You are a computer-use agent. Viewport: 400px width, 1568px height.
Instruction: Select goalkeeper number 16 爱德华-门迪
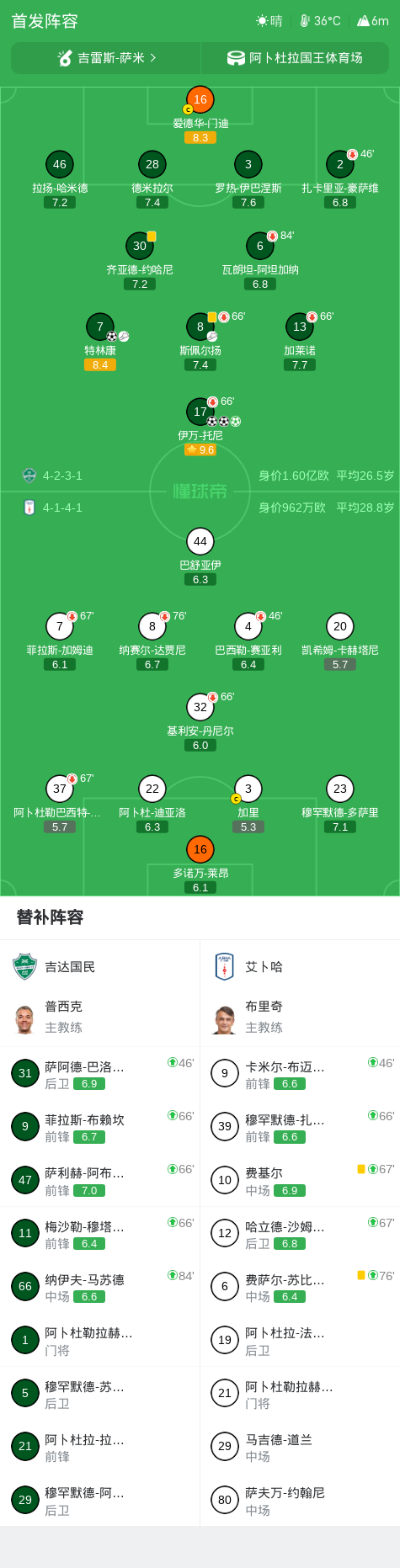click(200, 99)
